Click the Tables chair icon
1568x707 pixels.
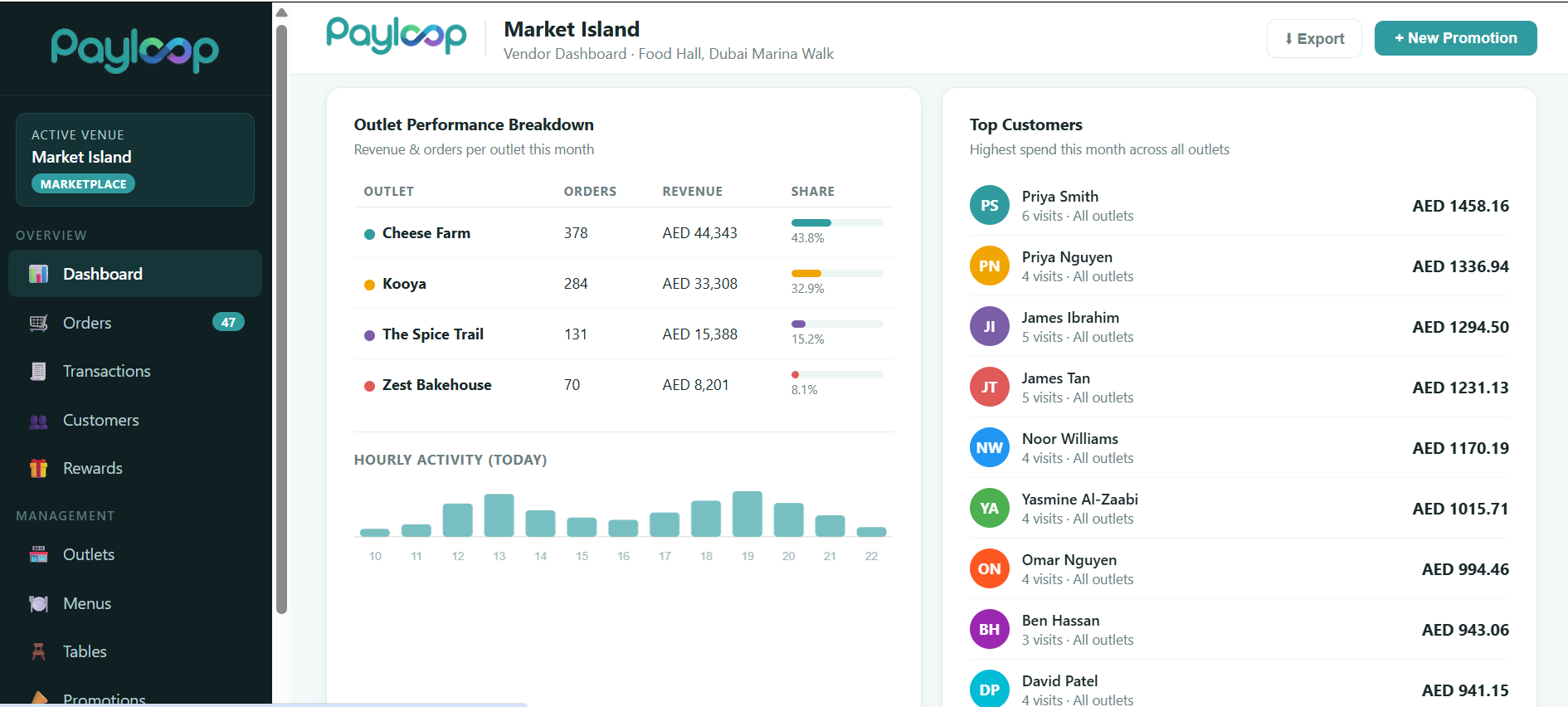(38, 651)
